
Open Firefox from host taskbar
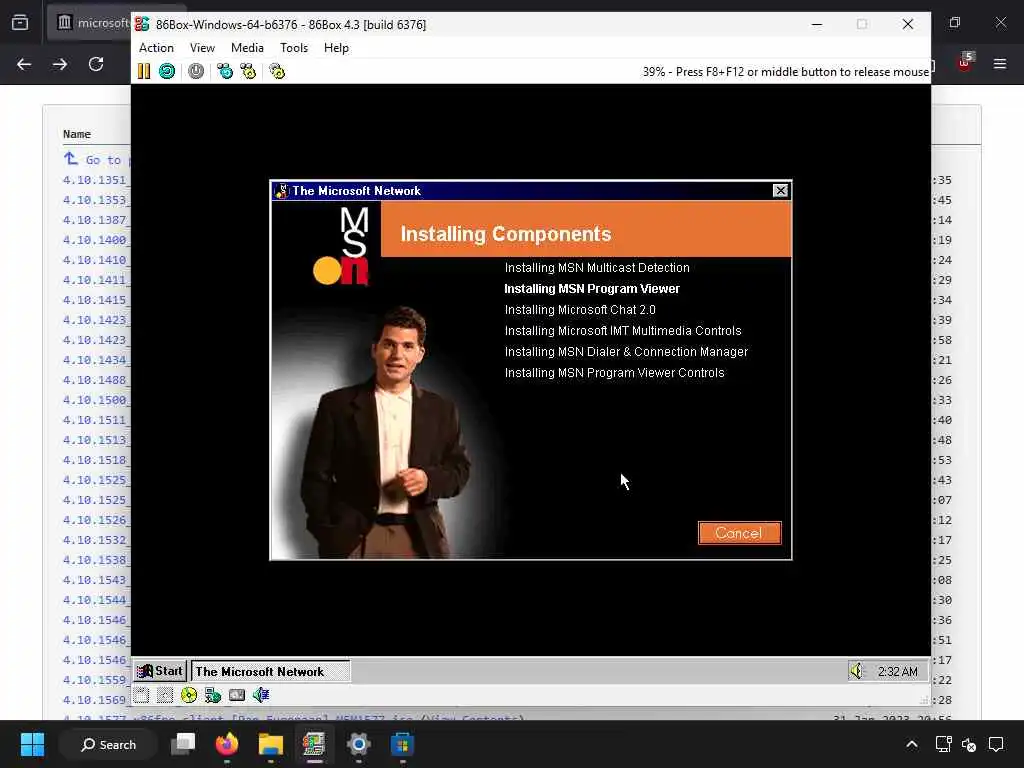coord(227,744)
